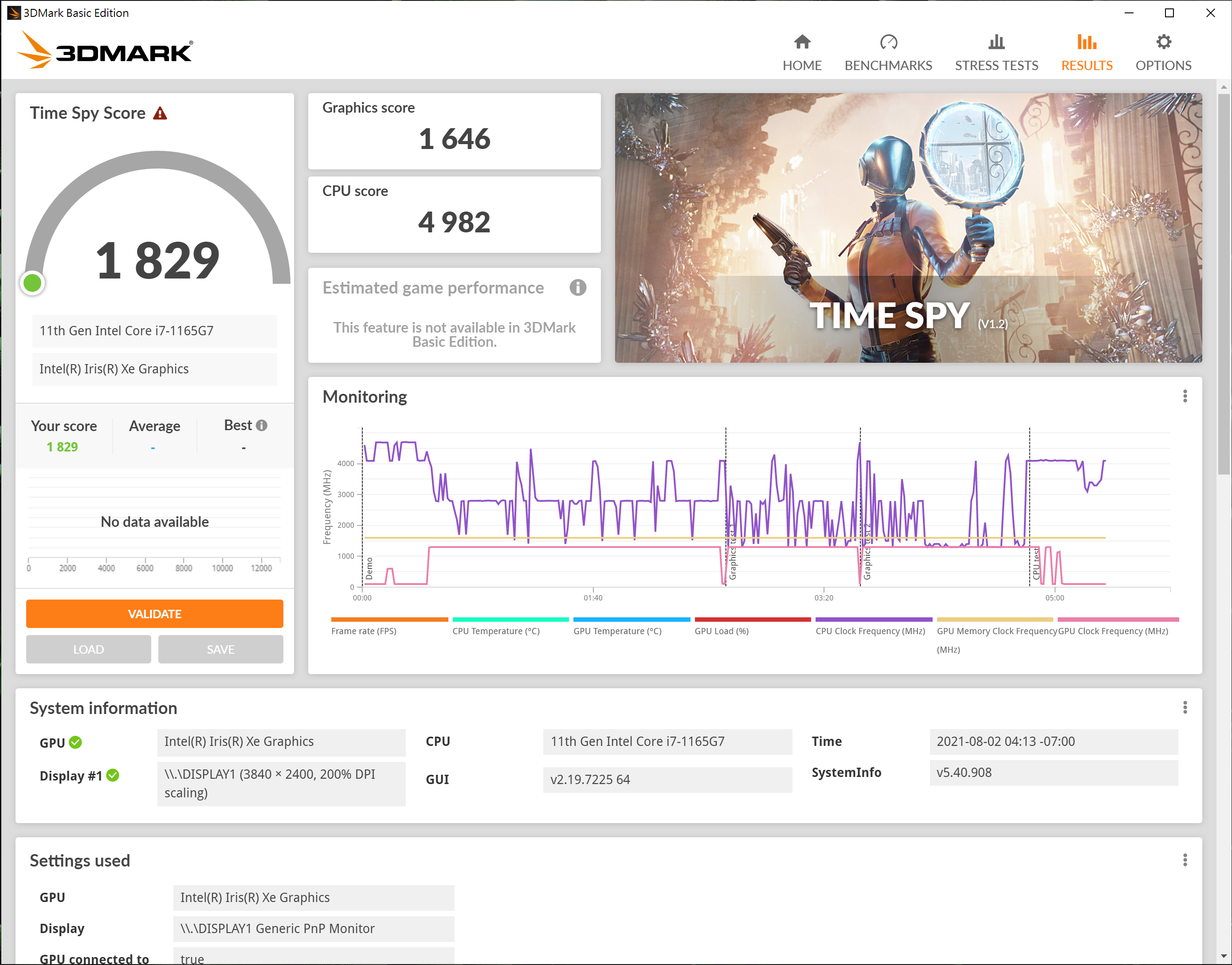
Task: Toggle the CPU Clock Frequency legend series
Action: pyautogui.click(x=870, y=631)
